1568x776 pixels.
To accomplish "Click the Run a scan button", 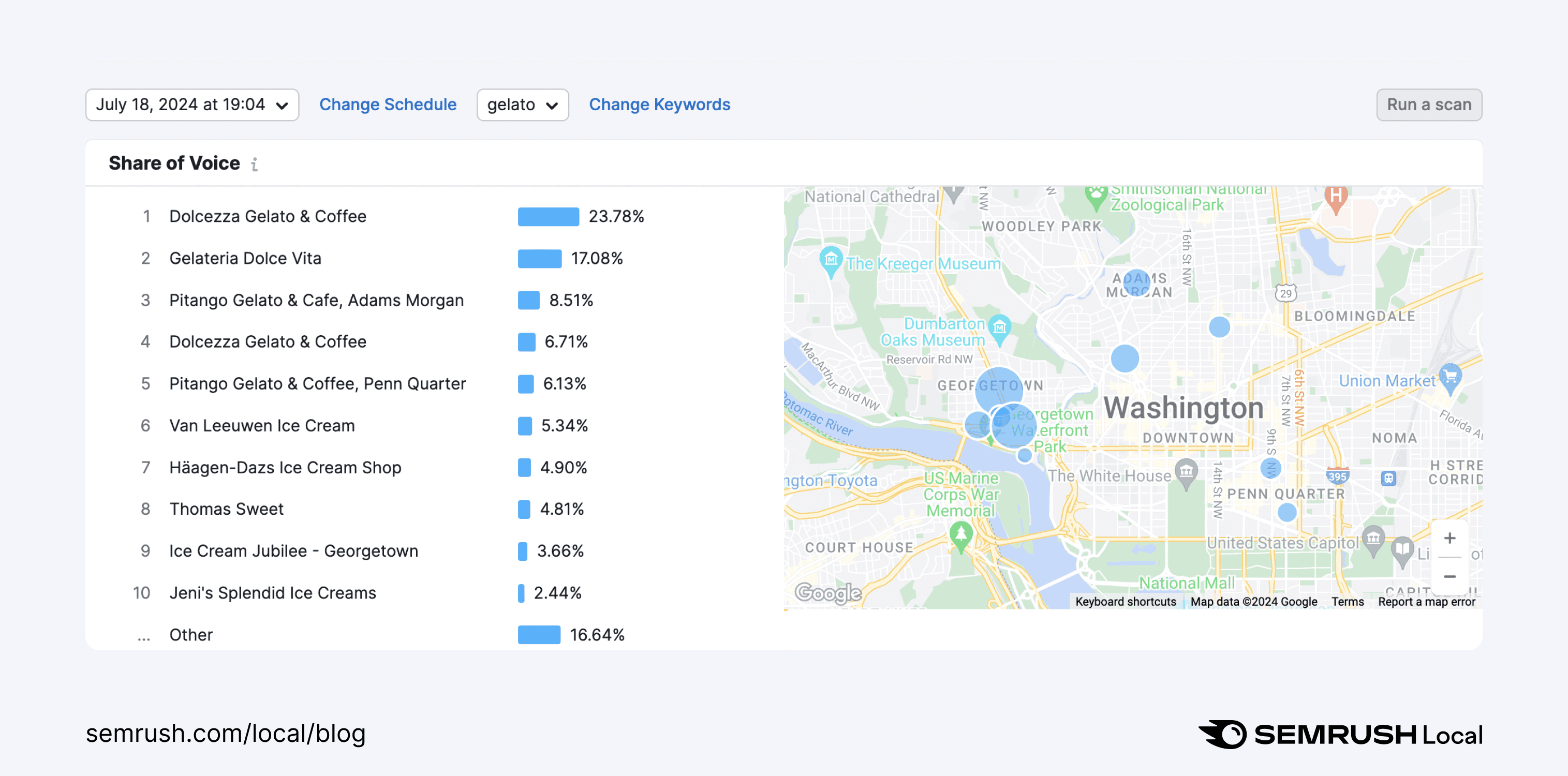I will [x=1429, y=105].
